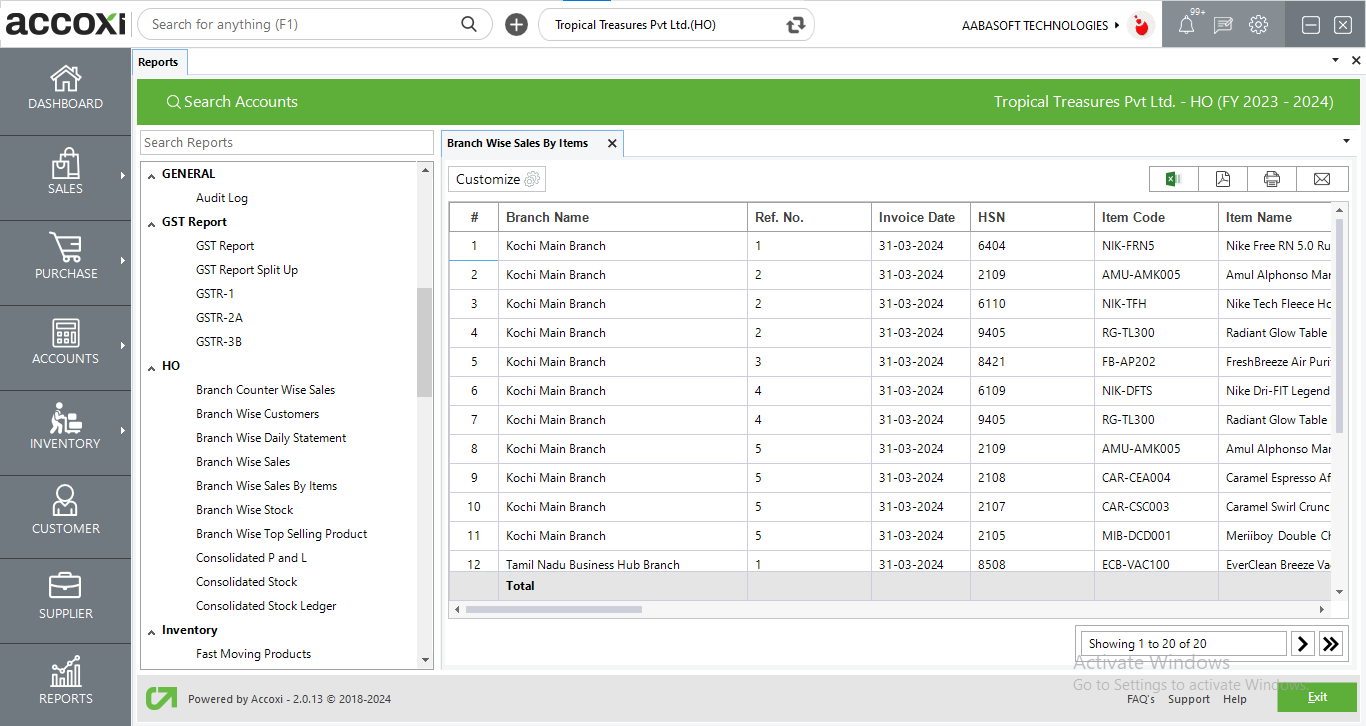Collapse the HO reports section

152,366
